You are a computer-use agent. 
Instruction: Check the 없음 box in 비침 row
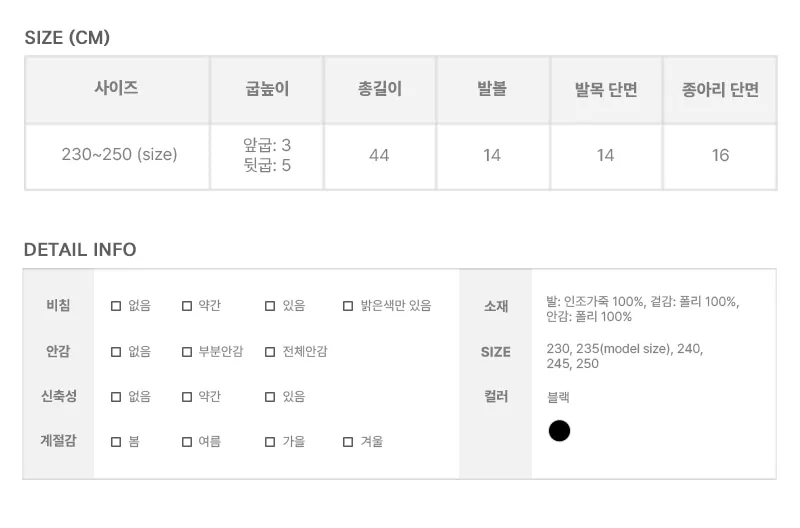tap(116, 306)
